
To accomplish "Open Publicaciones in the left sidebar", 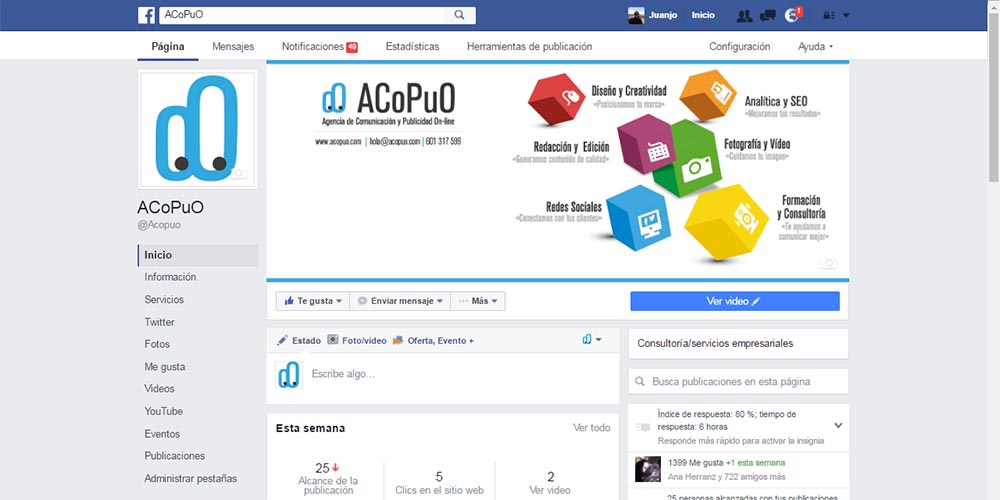I will coord(174,456).
